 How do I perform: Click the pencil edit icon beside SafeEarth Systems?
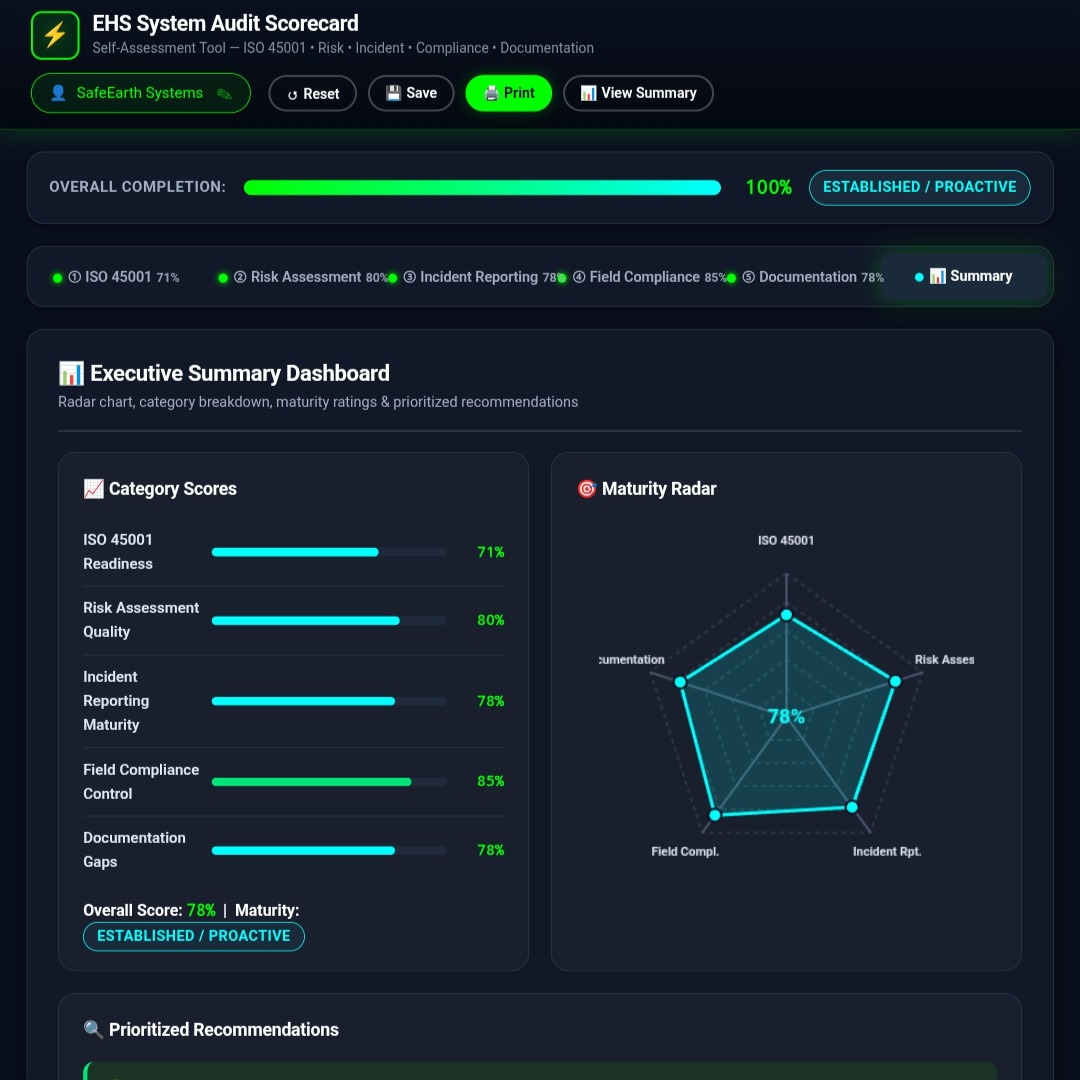224,94
